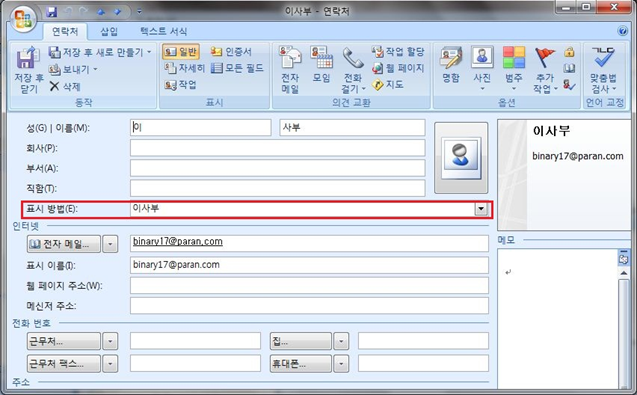Click the address book icon in 옵션
This screenshot has height=395, width=637.
(569, 68)
